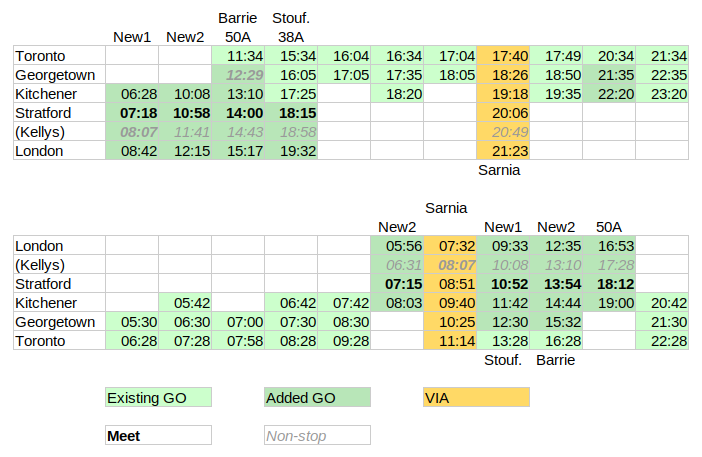Select the Barrie 50A column header
The image size is (702, 457).
(238, 27)
